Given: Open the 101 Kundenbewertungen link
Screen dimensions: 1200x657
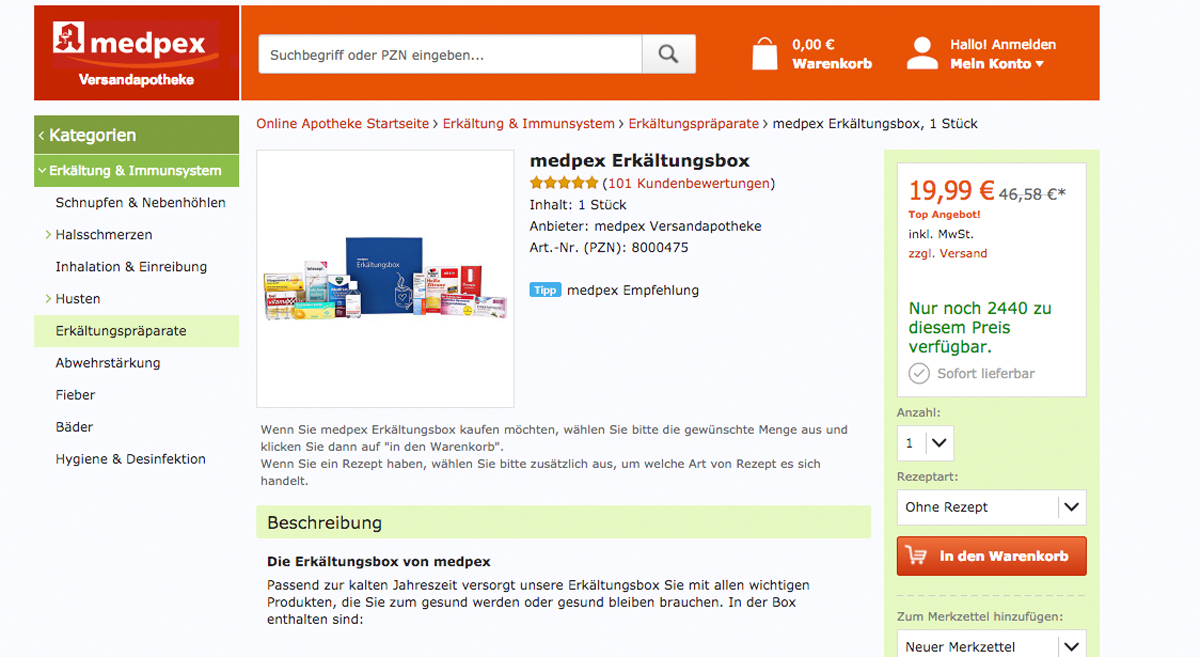Looking at the screenshot, I should click(688, 183).
